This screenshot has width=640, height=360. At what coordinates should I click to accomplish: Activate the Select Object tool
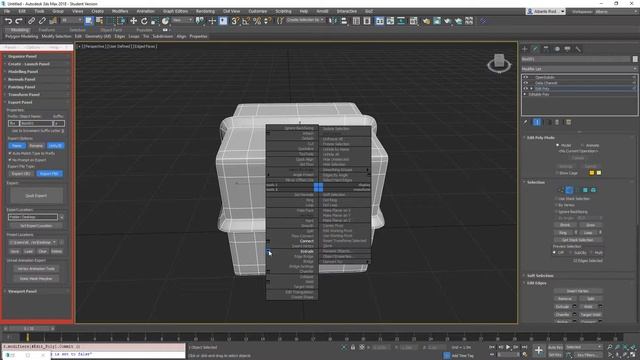pos(89,21)
